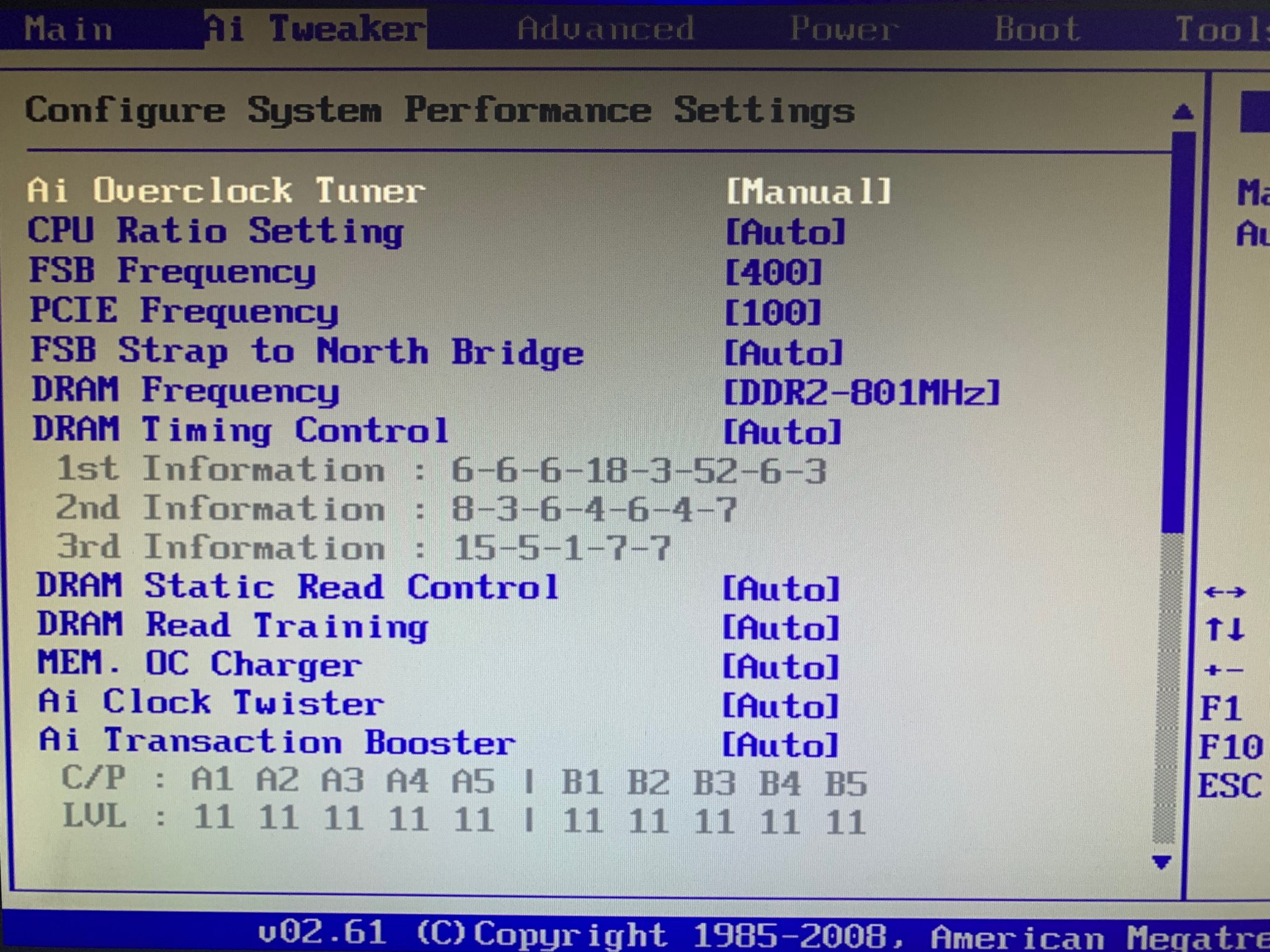Screen dimensions: 1270x952
Task: Select FSB Strap to North Bridge
Action: pyautogui.click(x=307, y=351)
